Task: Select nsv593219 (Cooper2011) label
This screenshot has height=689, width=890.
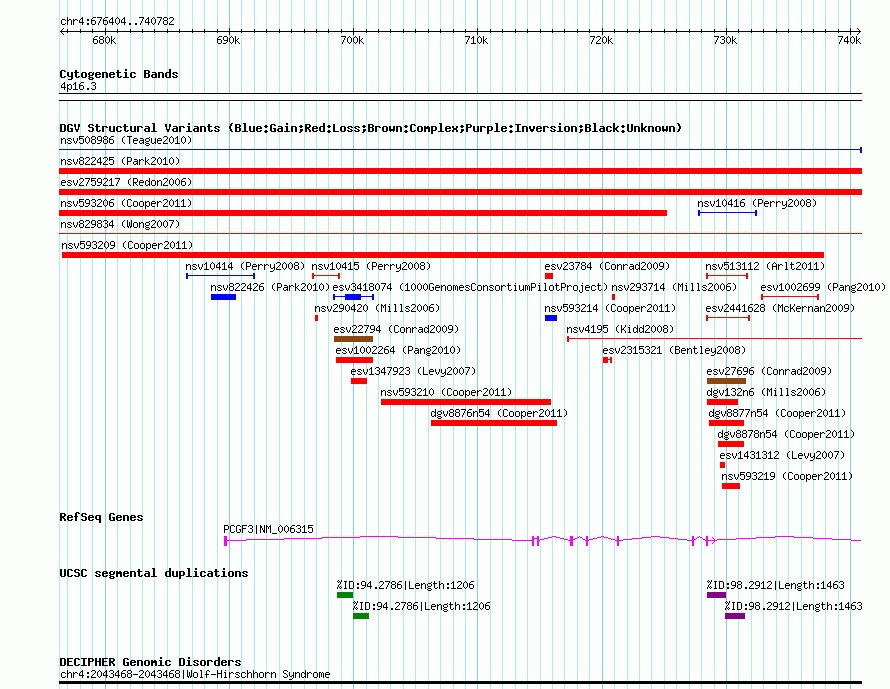Action: tap(787, 476)
